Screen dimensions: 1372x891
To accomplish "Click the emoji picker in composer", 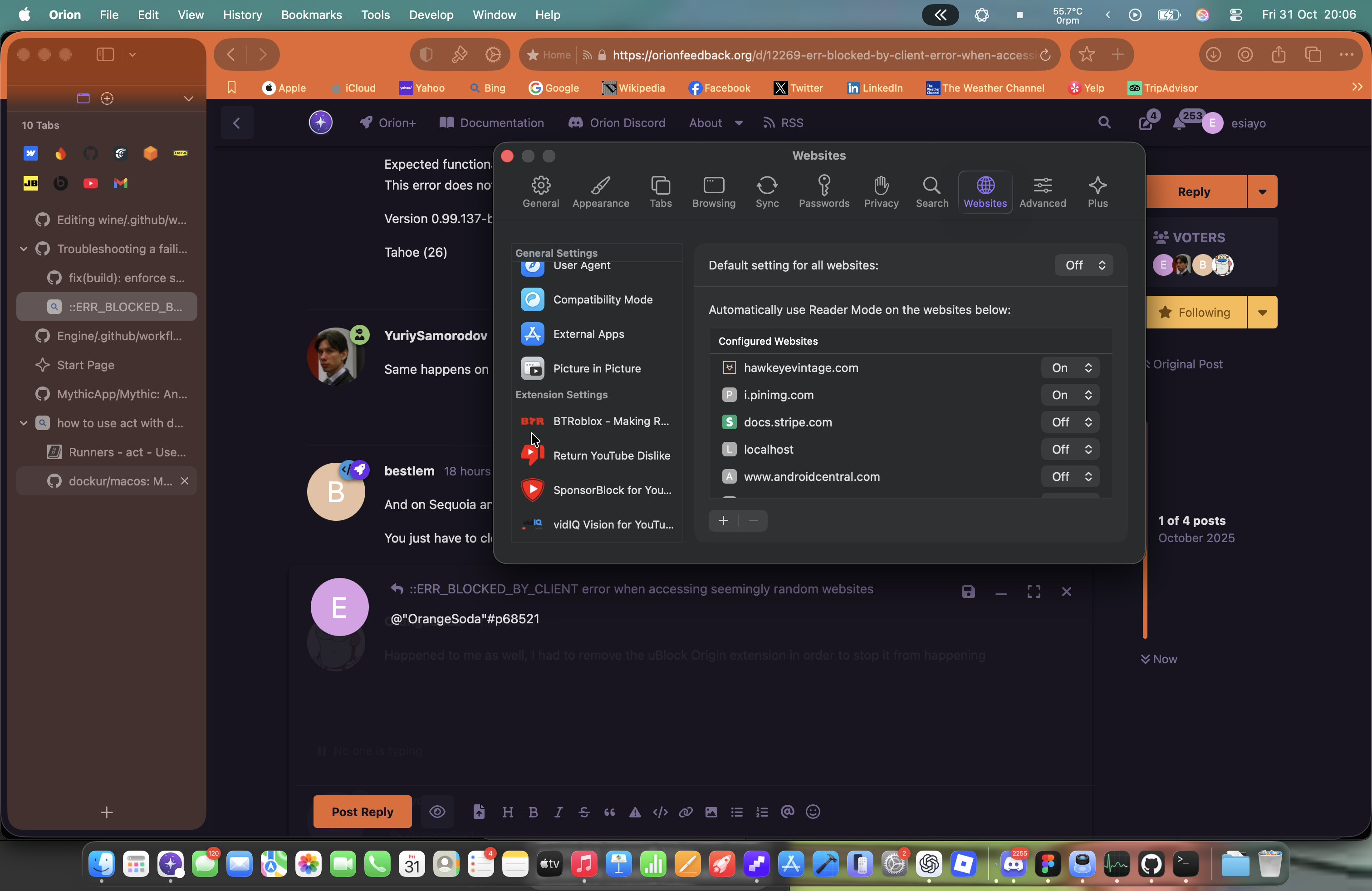I will pos(813,812).
